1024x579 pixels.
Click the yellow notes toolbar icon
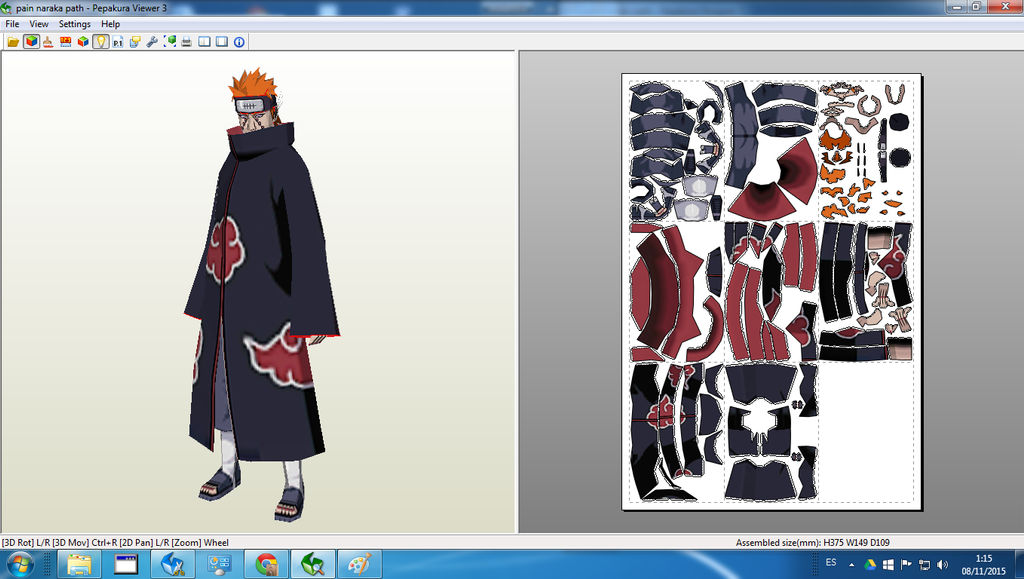coord(135,42)
